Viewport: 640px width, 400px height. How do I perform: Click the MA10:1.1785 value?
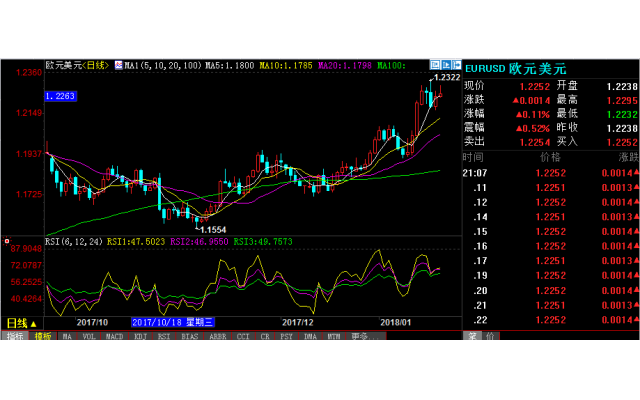(286, 65)
